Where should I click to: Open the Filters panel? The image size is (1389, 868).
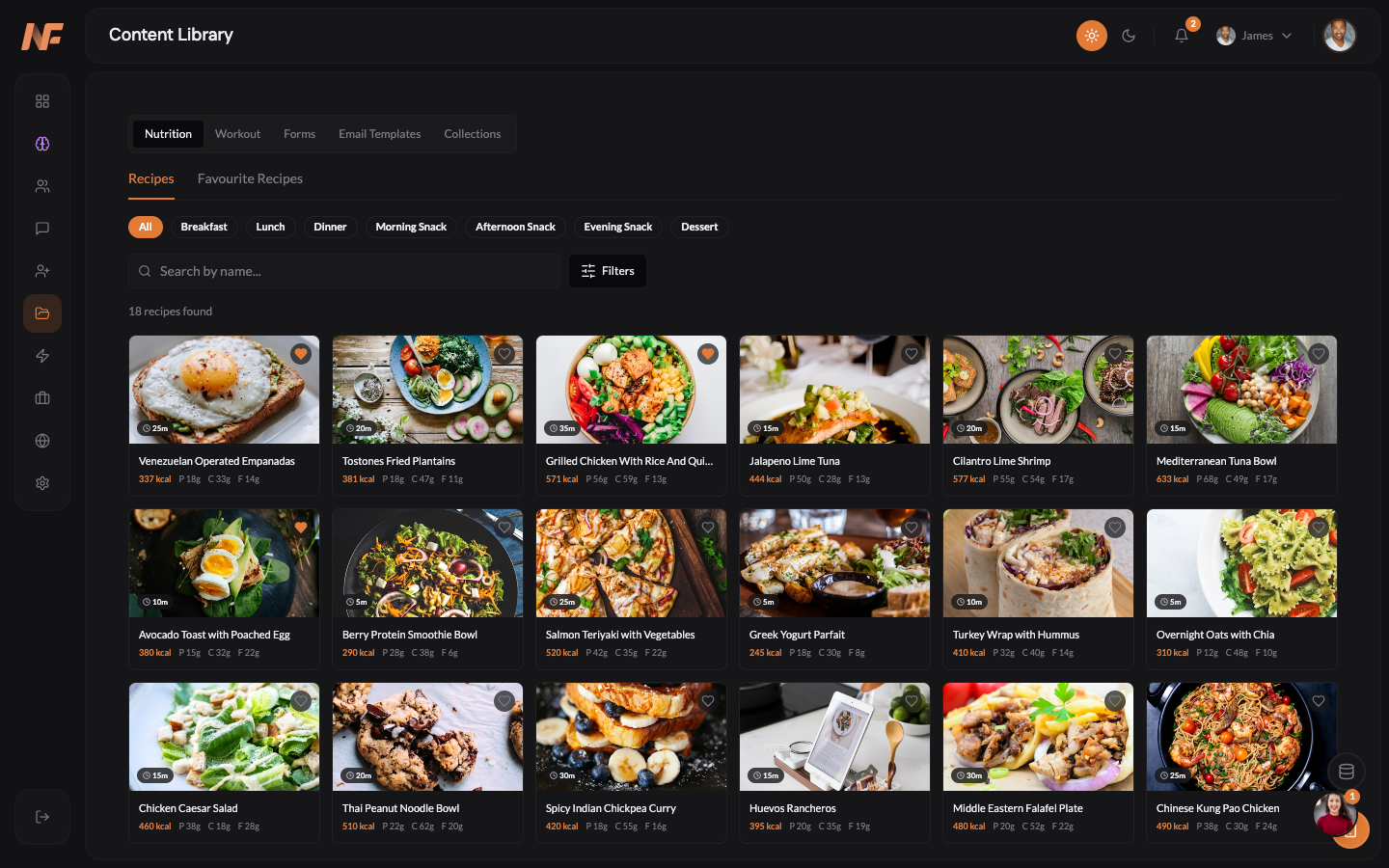click(607, 271)
